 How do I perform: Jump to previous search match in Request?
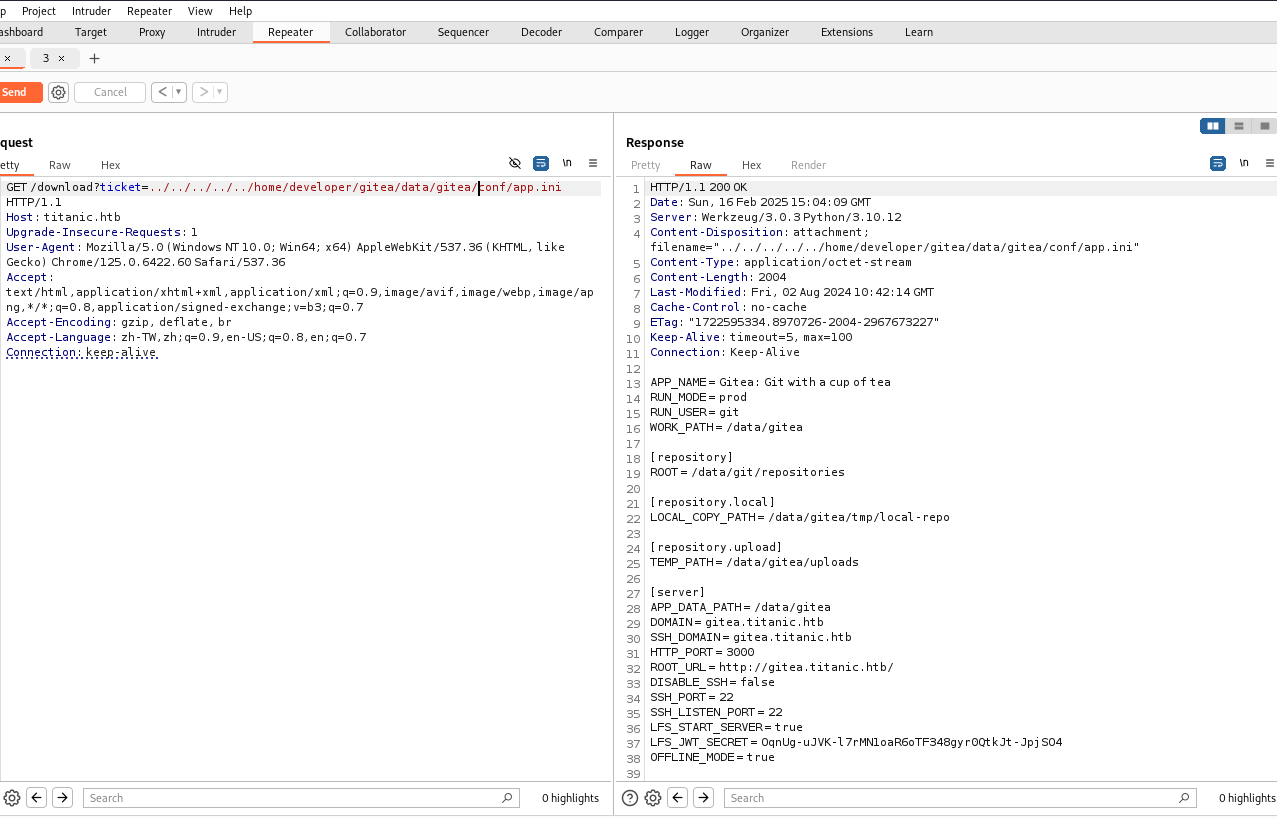point(37,798)
